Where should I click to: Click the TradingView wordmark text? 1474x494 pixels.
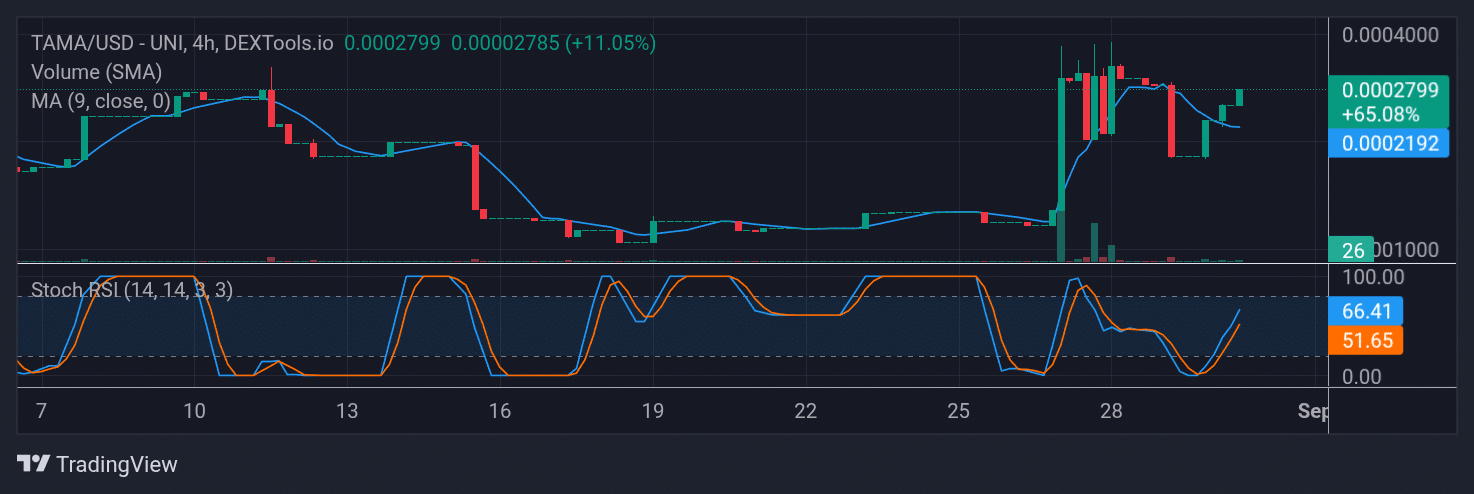[x=117, y=464]
